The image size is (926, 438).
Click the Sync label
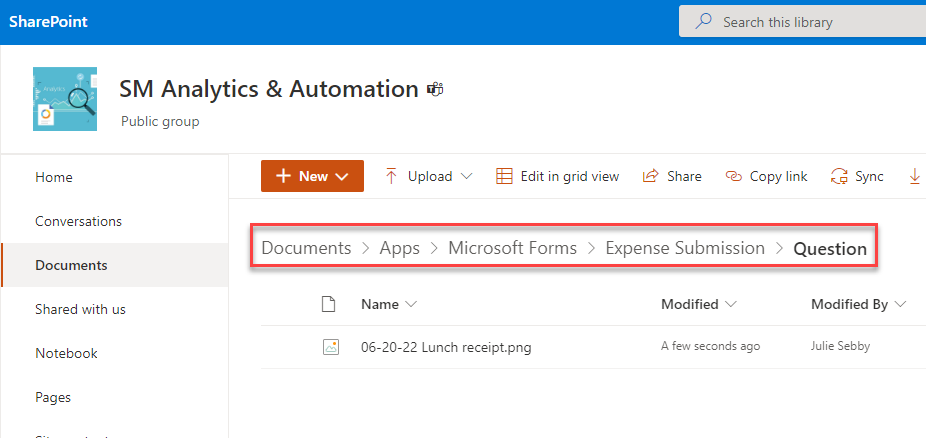[869, 176]
